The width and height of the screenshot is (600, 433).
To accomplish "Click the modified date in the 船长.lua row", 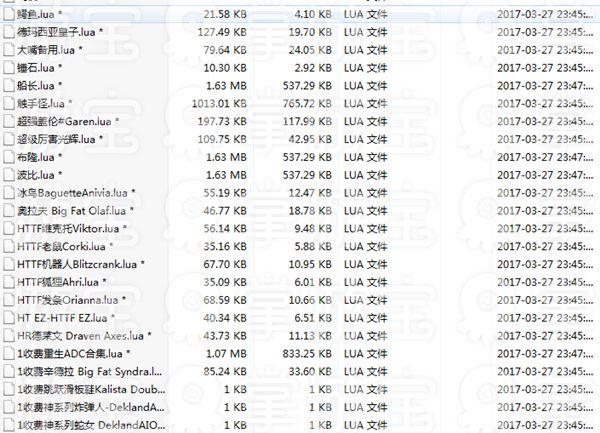I will [x=545, y=86].
